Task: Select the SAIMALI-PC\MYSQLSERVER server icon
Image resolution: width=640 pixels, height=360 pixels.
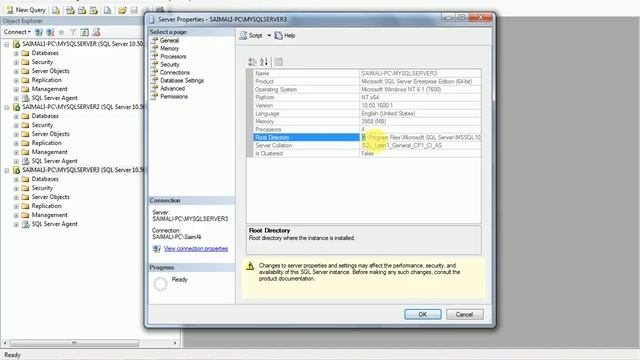Action: [16, 44]
